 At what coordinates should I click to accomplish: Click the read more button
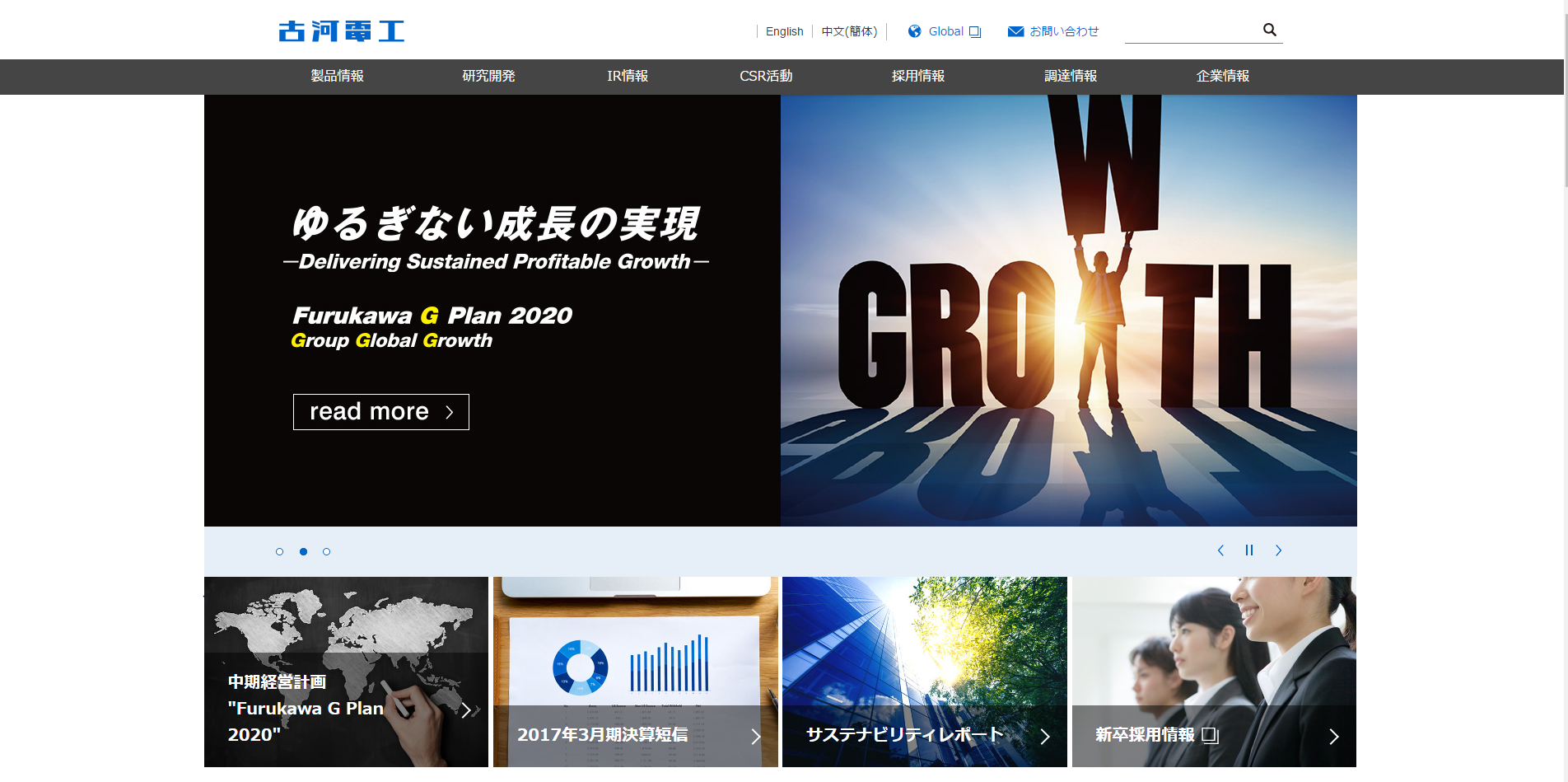click(380, 412)
